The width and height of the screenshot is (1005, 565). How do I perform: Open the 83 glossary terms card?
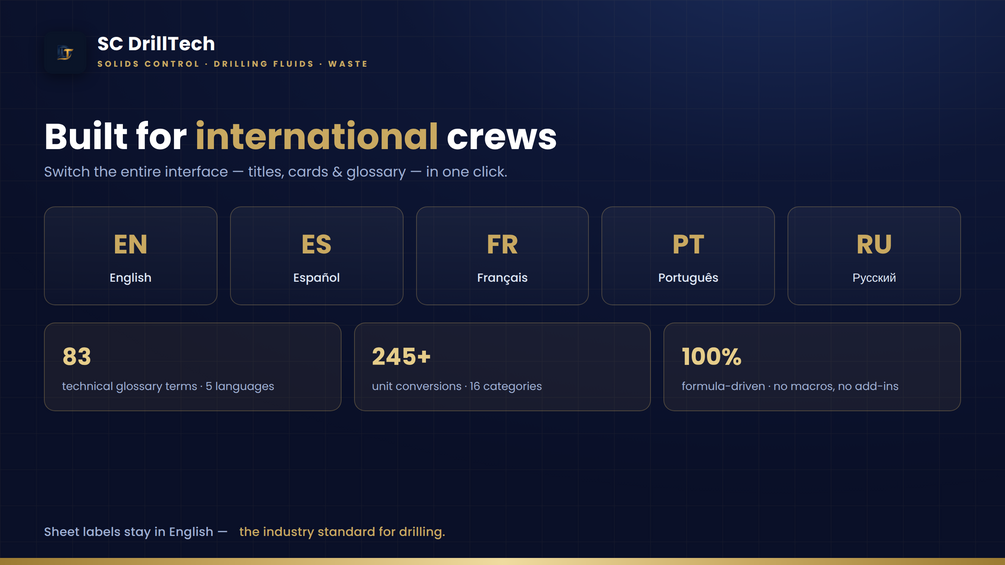pos(192,366)
